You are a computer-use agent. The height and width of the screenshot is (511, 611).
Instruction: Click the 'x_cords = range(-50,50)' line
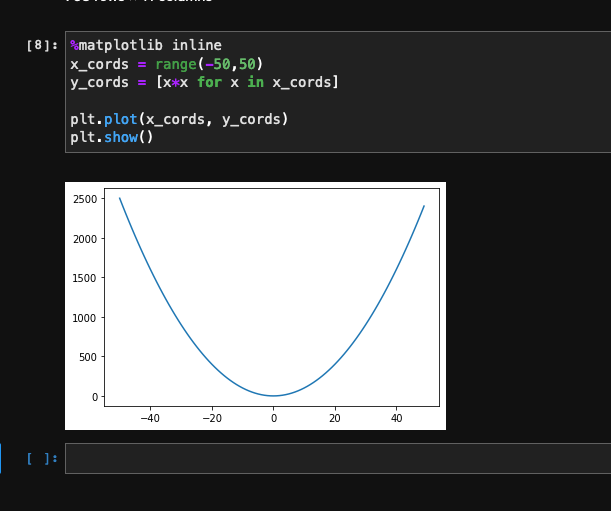coord(167,64)
